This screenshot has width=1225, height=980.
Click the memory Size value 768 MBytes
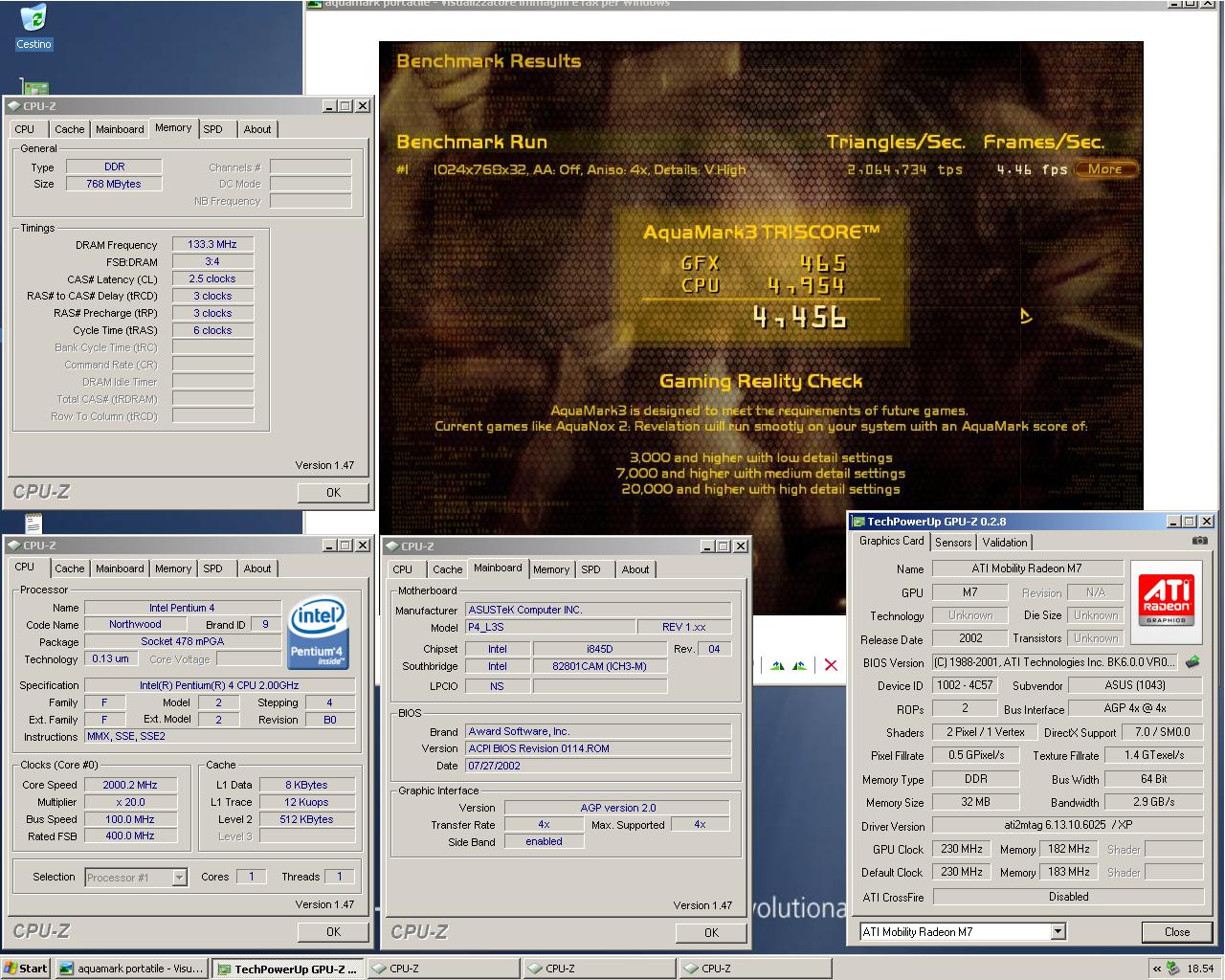tap(114, 184)
